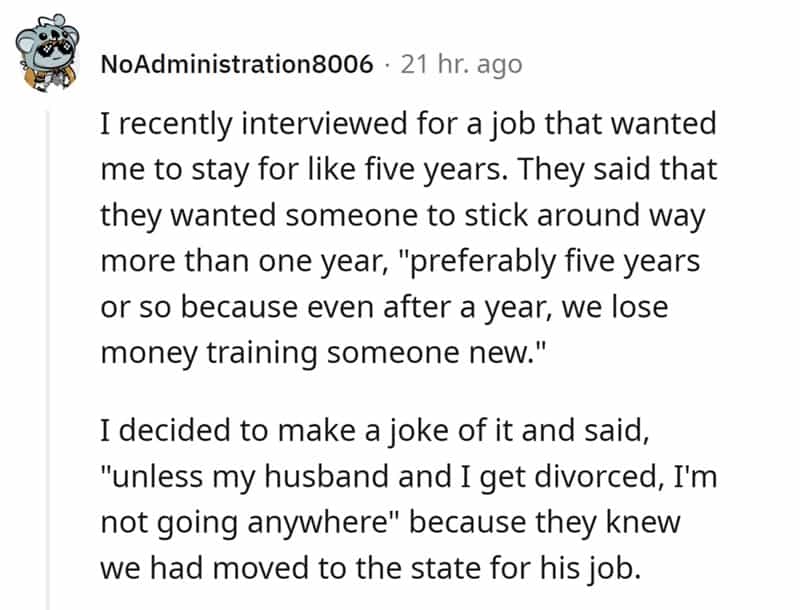Open NoAdministration8006's user profile
The width and height of the screenshot is (800, 610).
point(239,65)
